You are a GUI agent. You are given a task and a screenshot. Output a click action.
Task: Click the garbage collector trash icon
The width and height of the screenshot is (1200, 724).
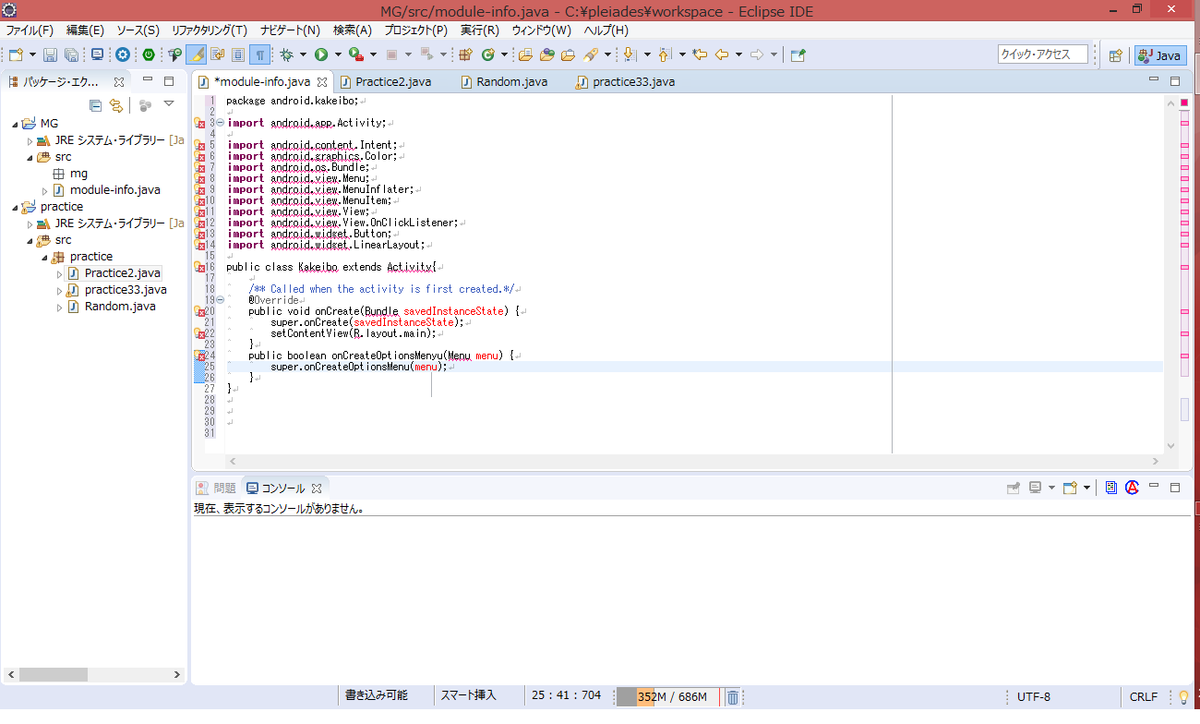coord(732,697)
